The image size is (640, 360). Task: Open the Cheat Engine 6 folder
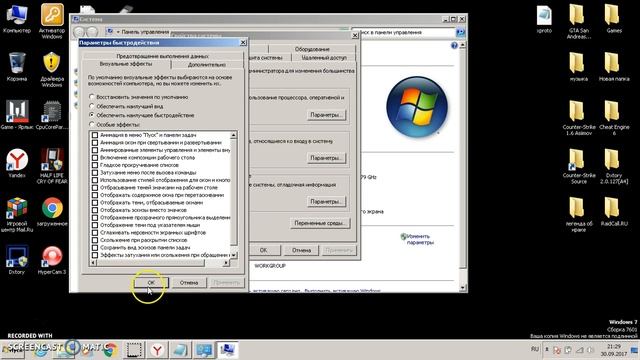click(614, 118)
